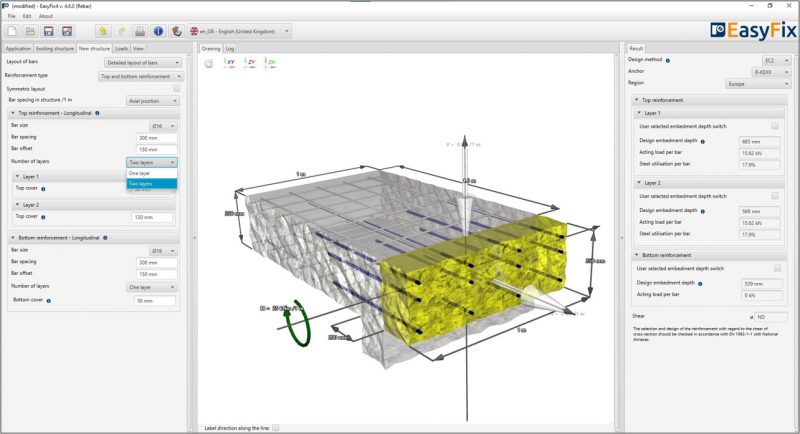
Task: Open info icon beside Layer 1 Top cover
Action: [43, 189]
